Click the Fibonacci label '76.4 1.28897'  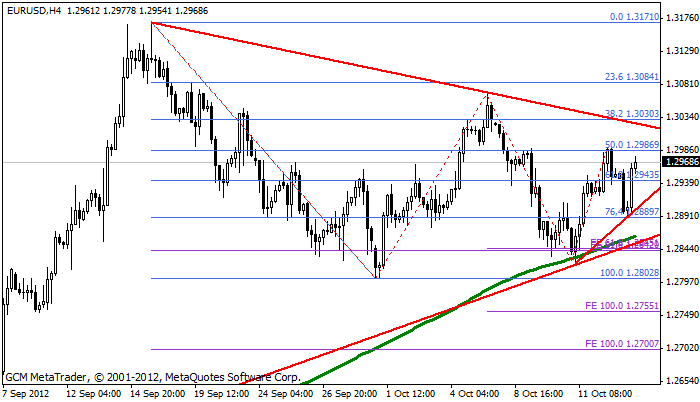click(632, 212)
